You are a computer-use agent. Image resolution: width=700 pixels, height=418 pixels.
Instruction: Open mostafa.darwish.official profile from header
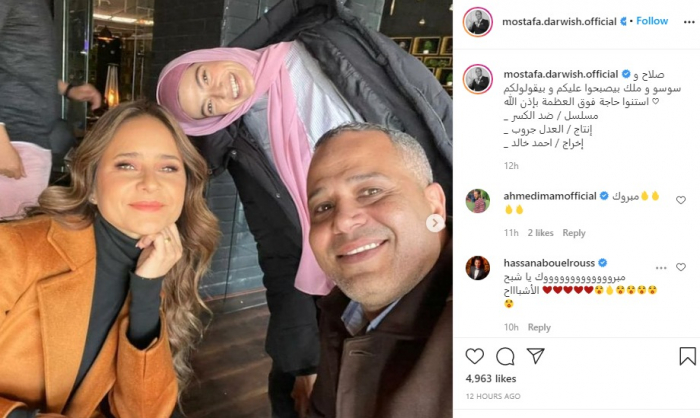(559, 21)
